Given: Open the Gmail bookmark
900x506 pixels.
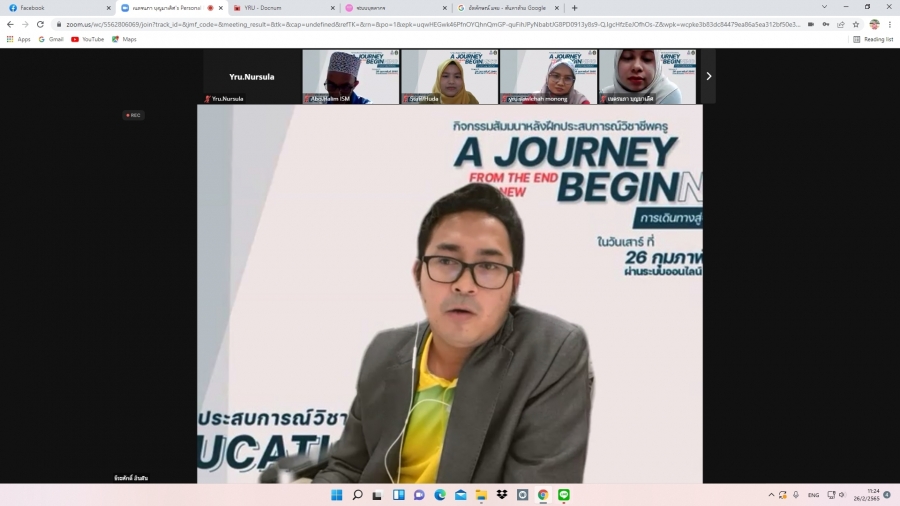Looking at the screenshot, I should click(51, 39).
